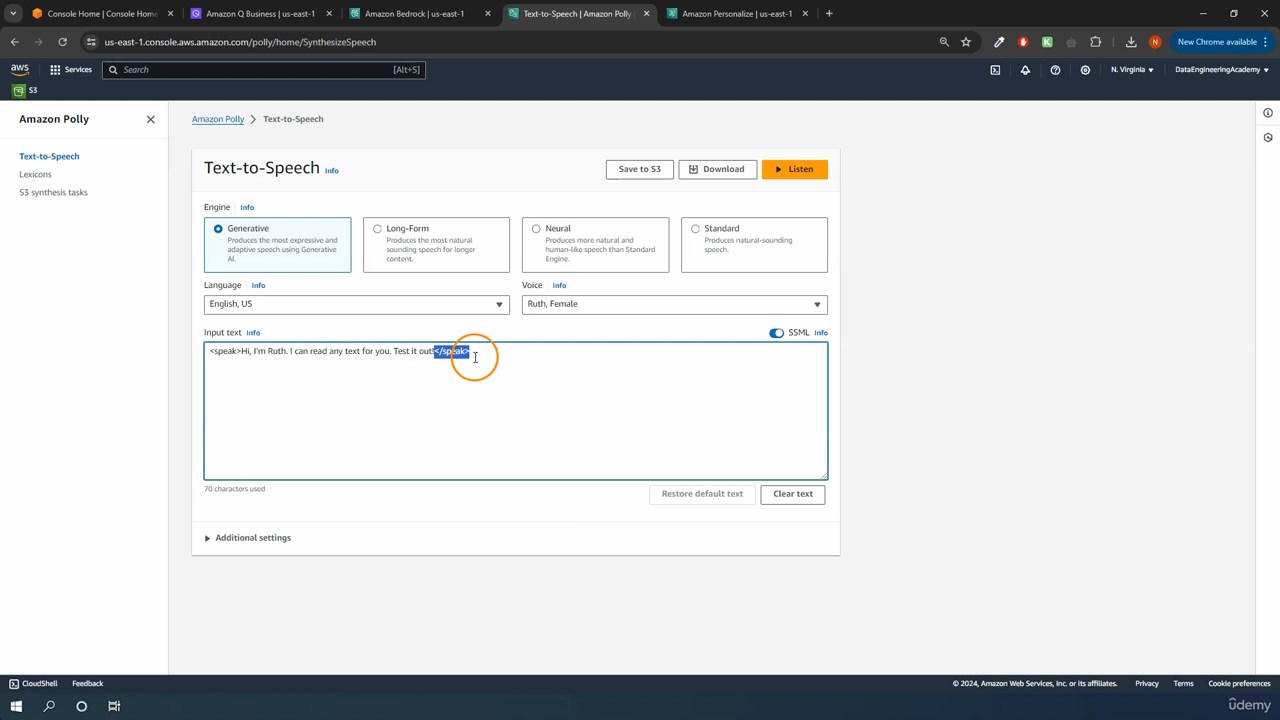Open the info panel icon on right edge
Screen dimensions: 1280x720
(x=1268, y=113)
